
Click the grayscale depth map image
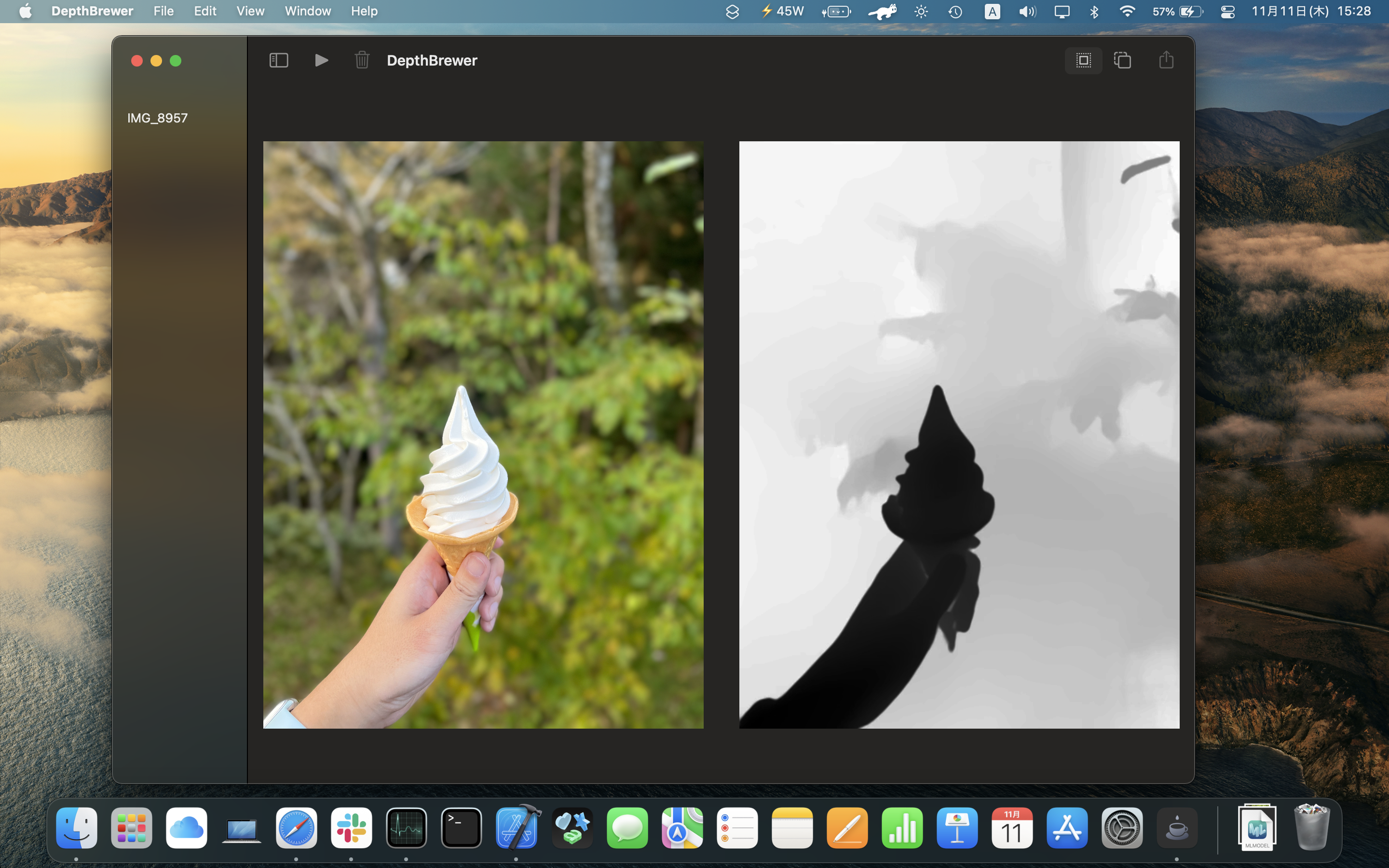(958, 434)
